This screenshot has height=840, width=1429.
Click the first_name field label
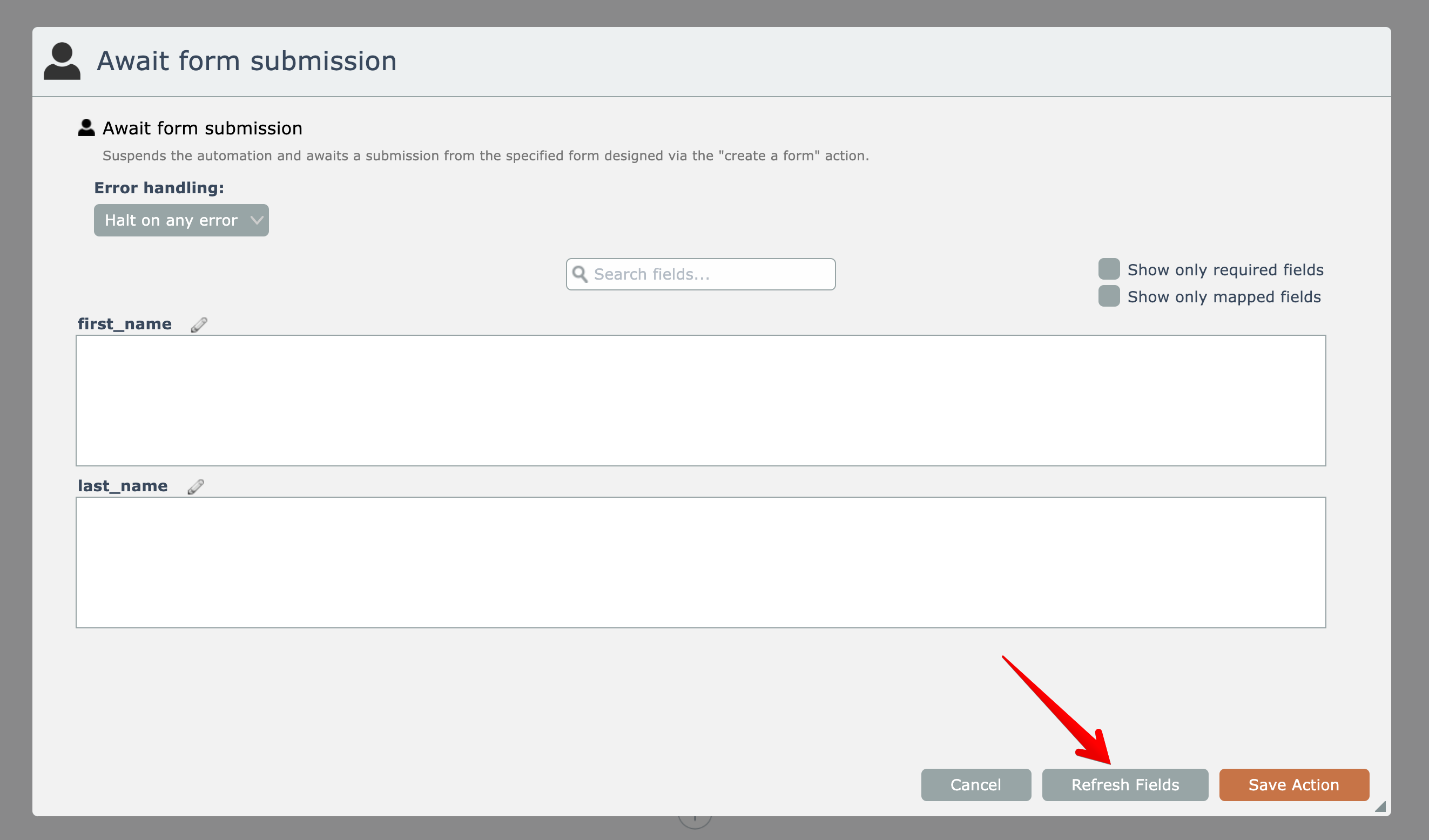click(125, 324)
